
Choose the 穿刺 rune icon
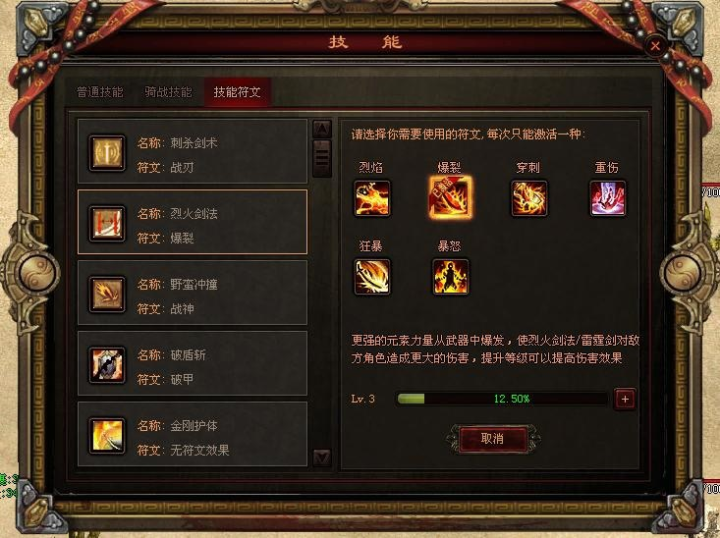pyautogui.click(x=529, y=198)
